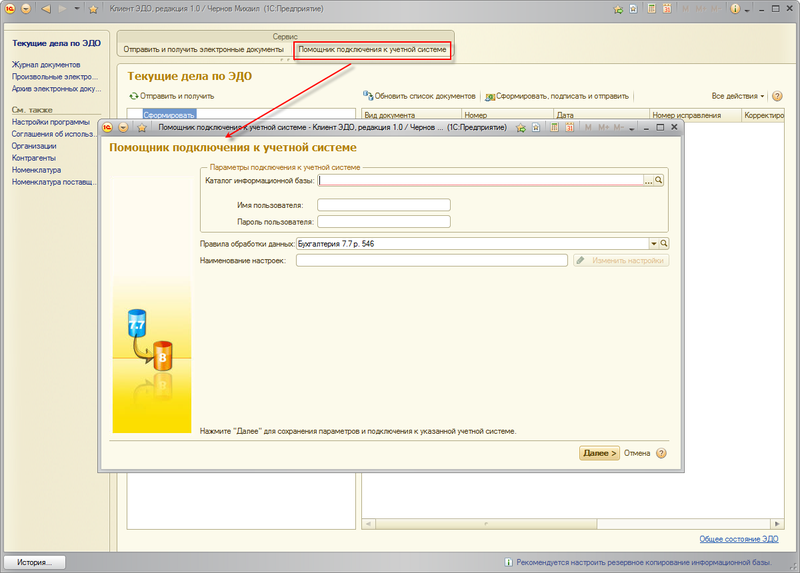Open the dropdown arrow next to info icon
This screenshot has height=573, width=800.
pyautogui.click(x=746, y=10)
